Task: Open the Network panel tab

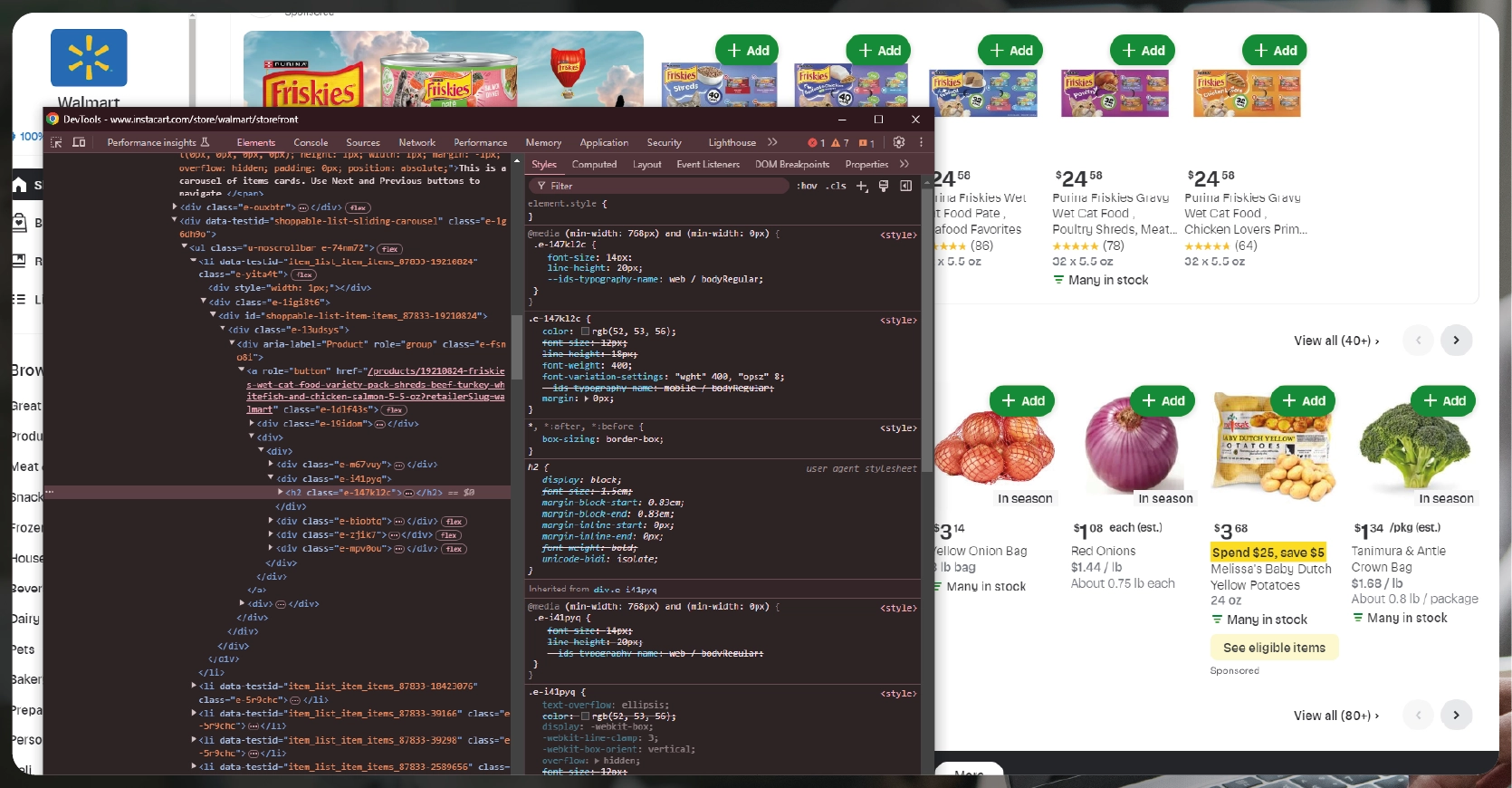Action: click(x=417, y=142)
